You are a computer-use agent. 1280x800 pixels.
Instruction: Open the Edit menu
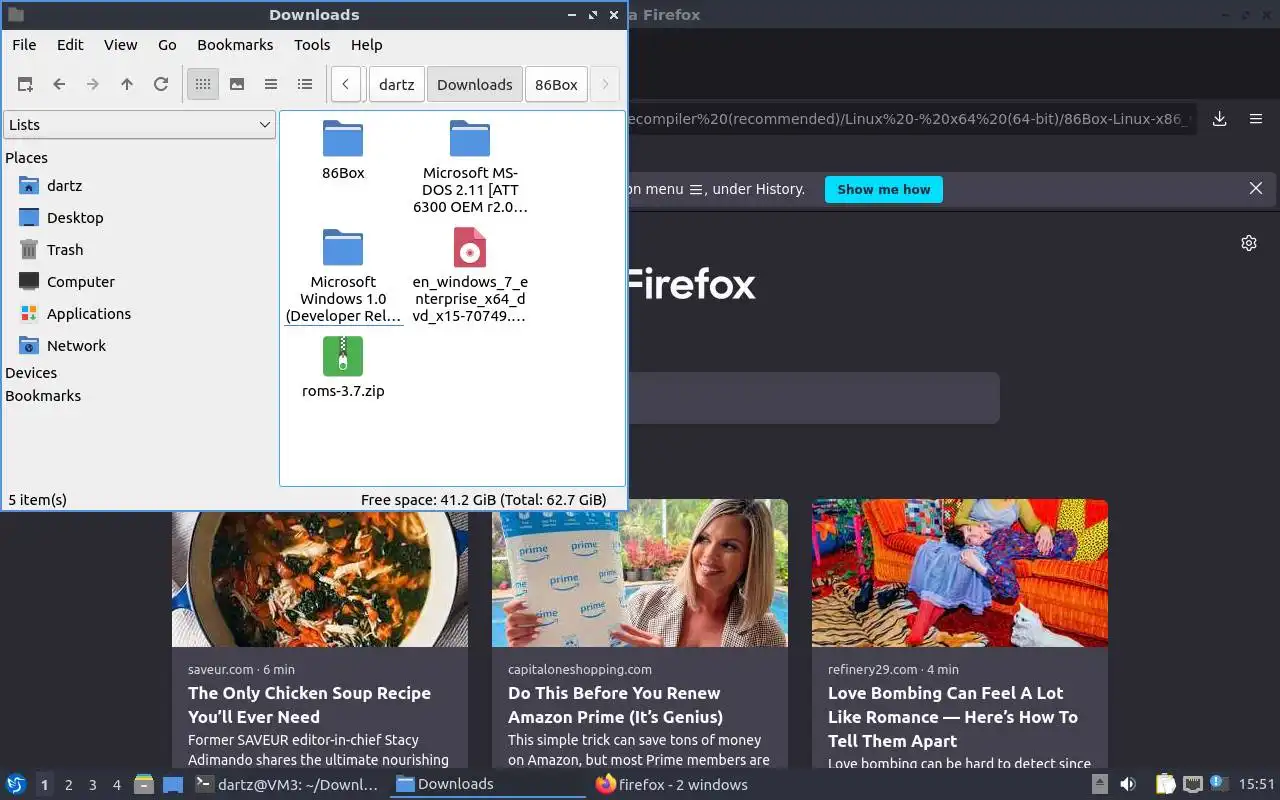(70, 45)
